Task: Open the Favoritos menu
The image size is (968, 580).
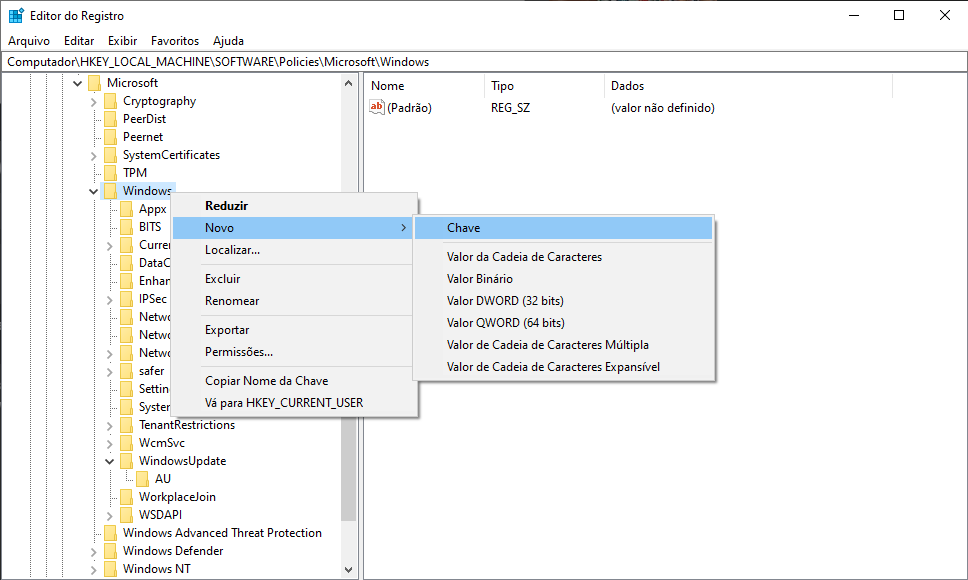Action: [175, 41]
